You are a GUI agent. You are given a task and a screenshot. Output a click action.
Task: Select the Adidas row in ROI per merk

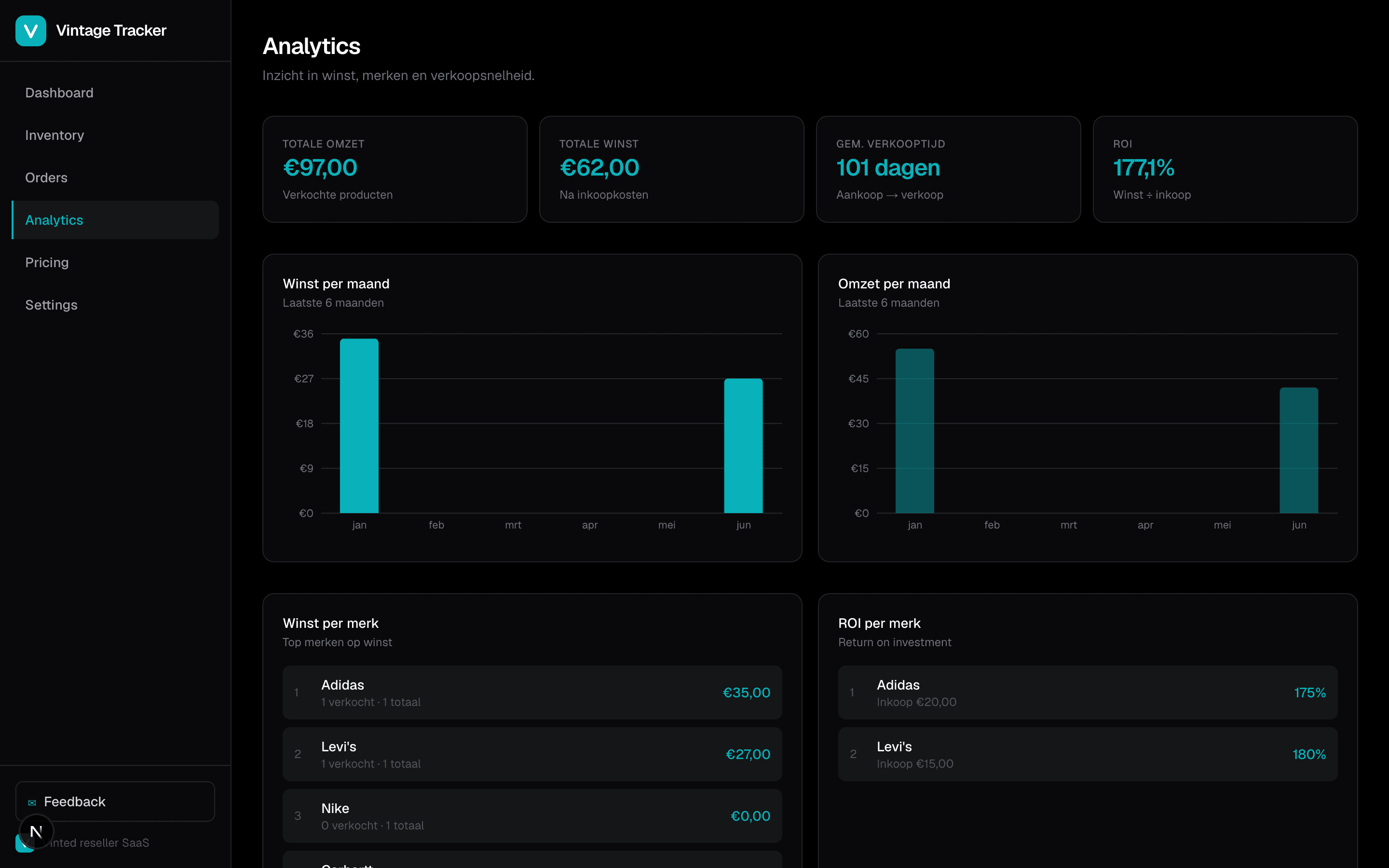coord(1088,692)
